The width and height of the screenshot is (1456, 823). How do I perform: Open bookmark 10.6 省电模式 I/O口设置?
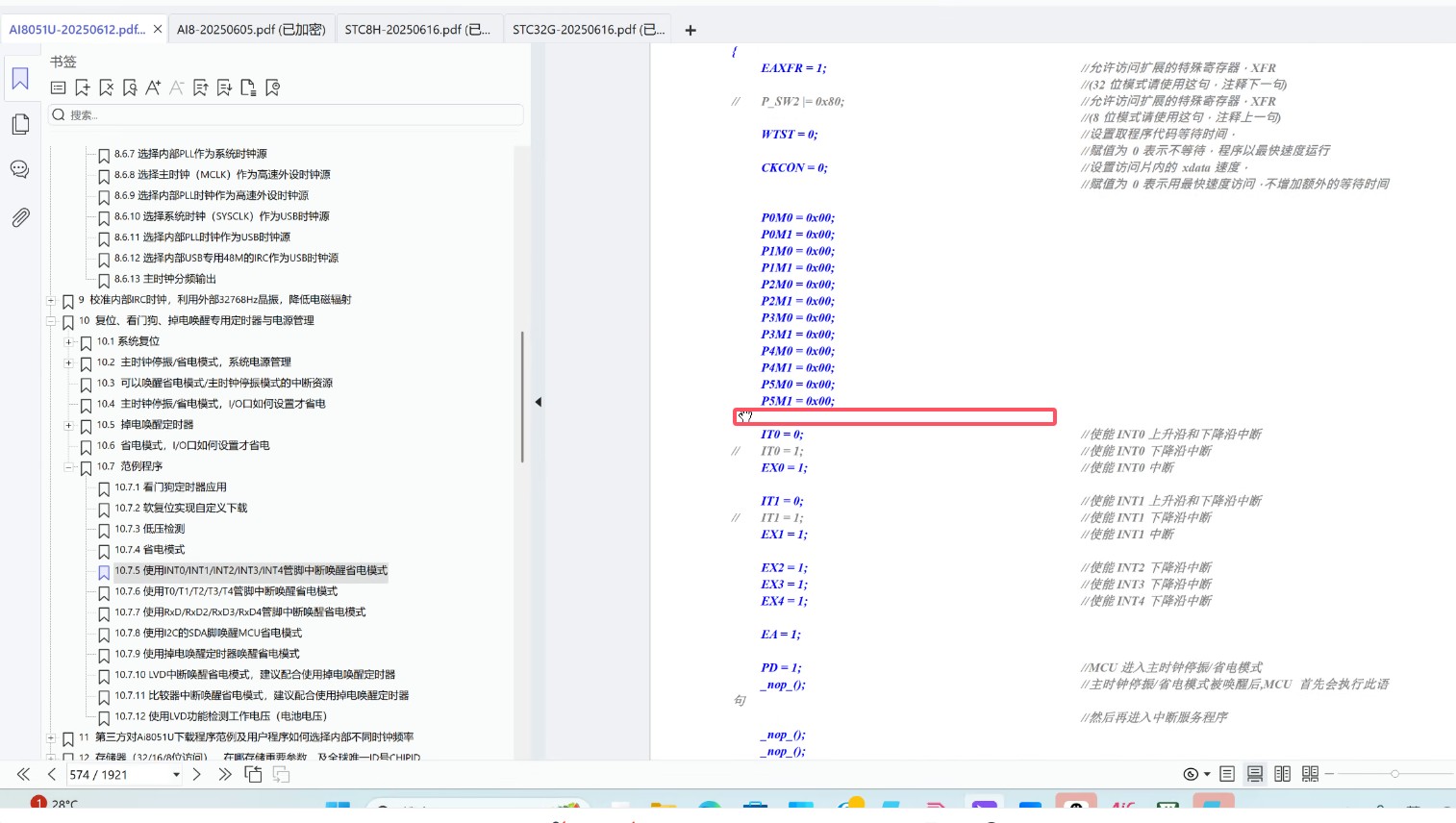[183, 446]
